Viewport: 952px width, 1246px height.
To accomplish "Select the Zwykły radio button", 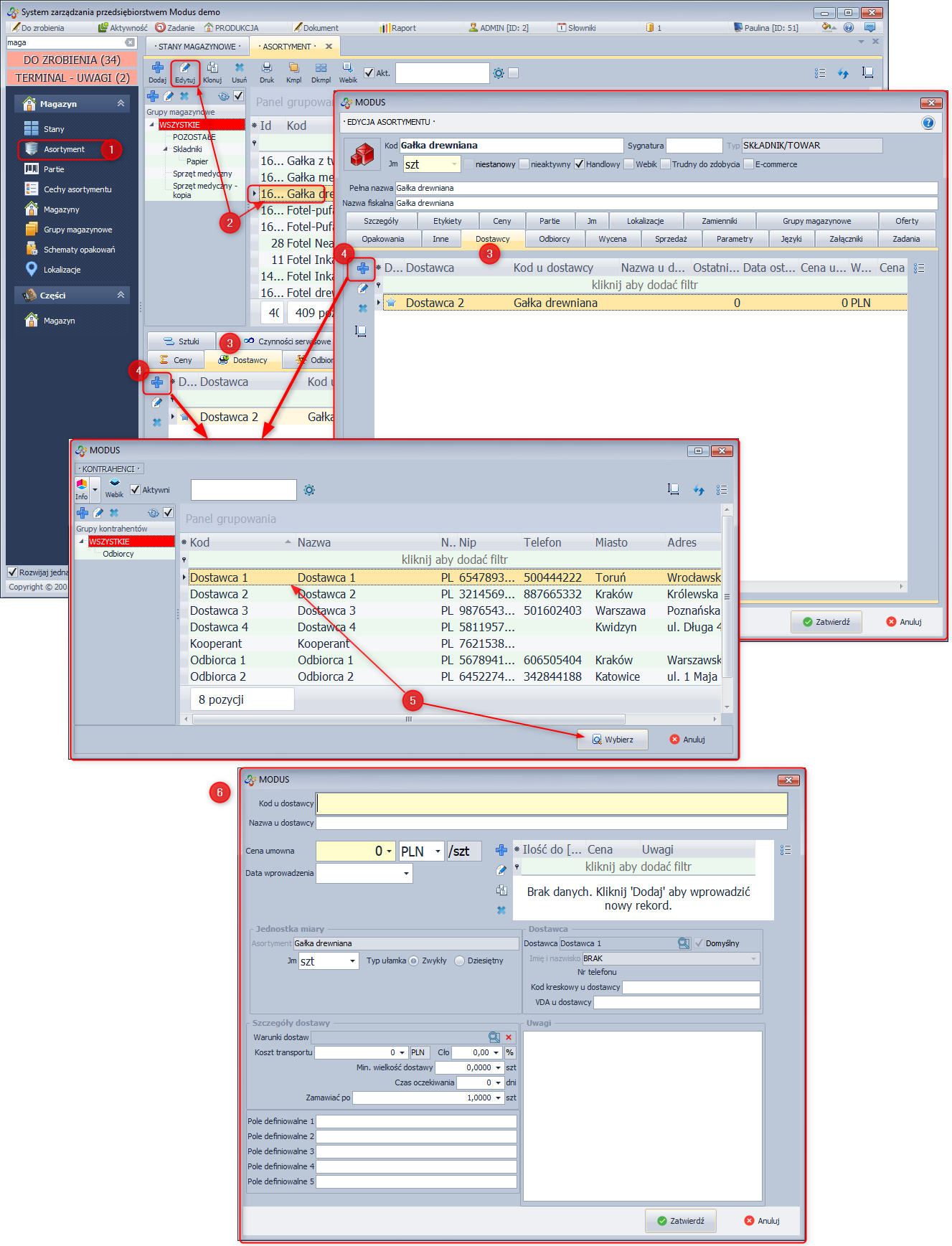I will click(414, 961).
